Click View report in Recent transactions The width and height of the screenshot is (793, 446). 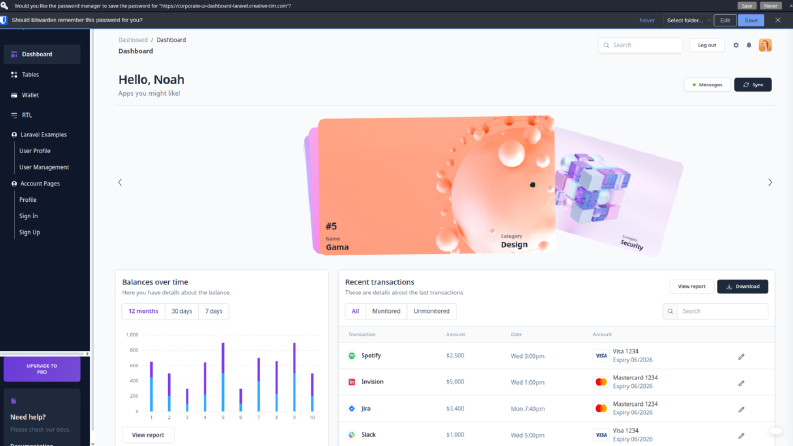tap(691, 286)
